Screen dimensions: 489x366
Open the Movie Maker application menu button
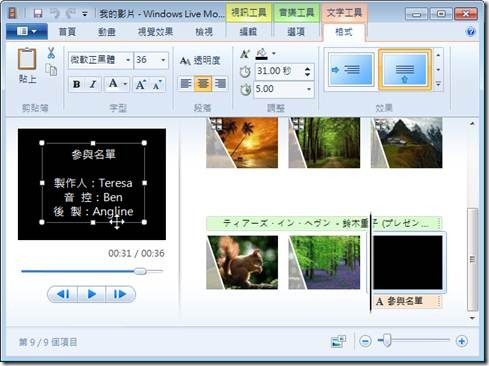click(27, 32)
